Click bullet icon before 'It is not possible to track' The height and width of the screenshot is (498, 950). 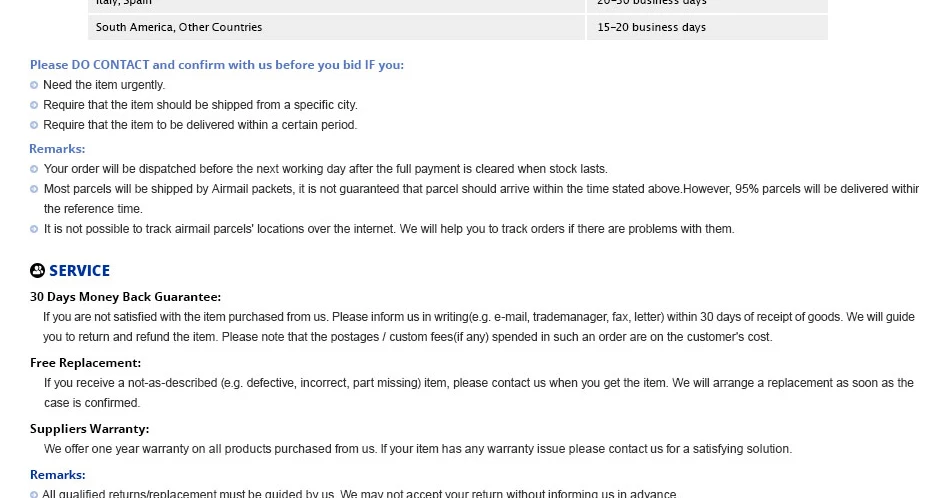pyautogui.click(x=34, y=230)
